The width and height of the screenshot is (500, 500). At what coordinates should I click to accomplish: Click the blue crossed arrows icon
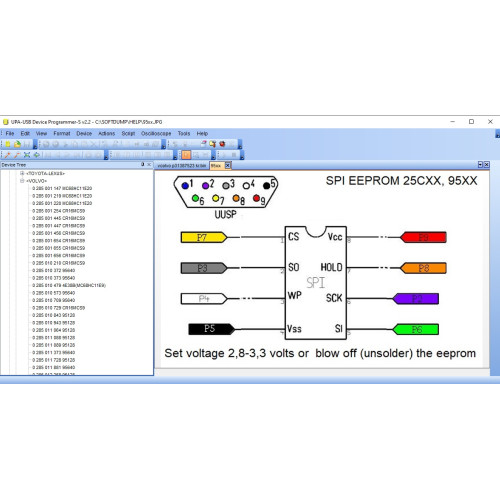tap(27, 155)
